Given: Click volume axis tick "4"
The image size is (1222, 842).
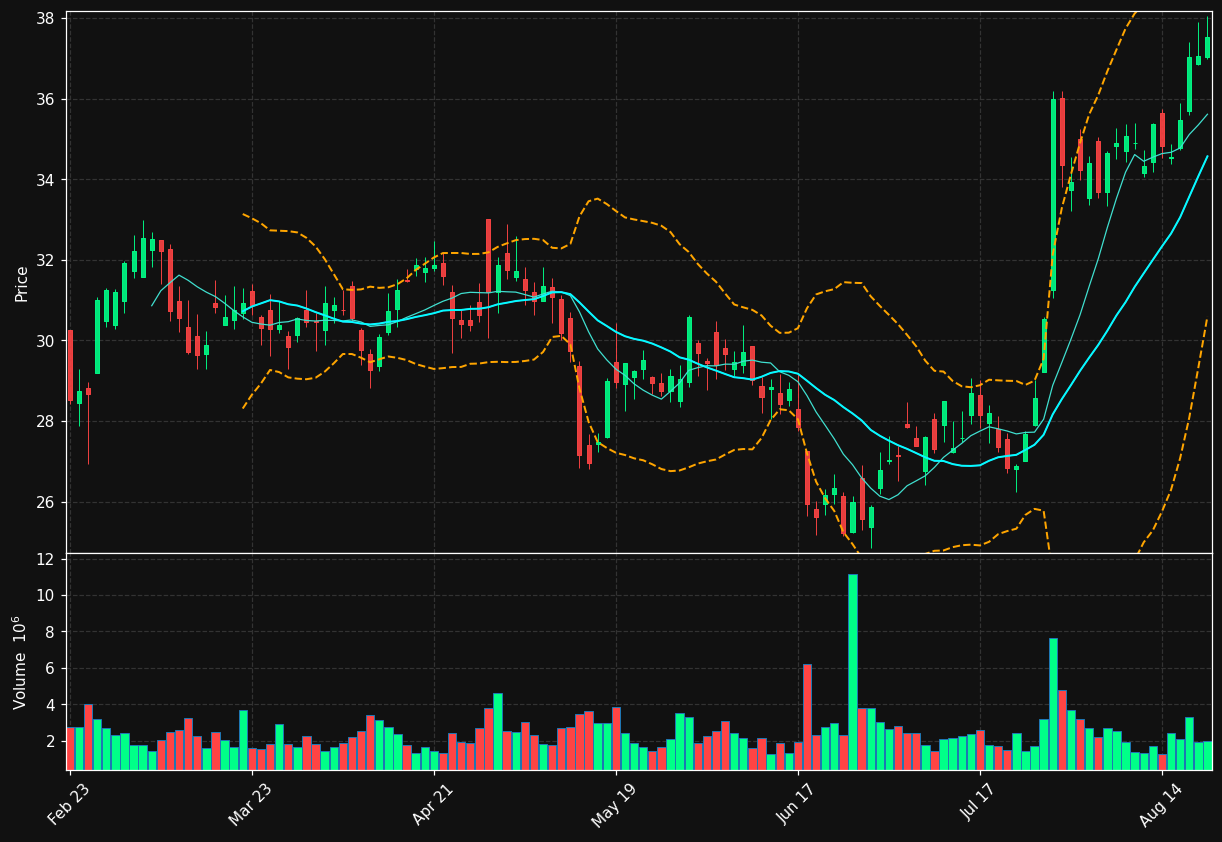Looking at the screenshot, I should (50, 705).
